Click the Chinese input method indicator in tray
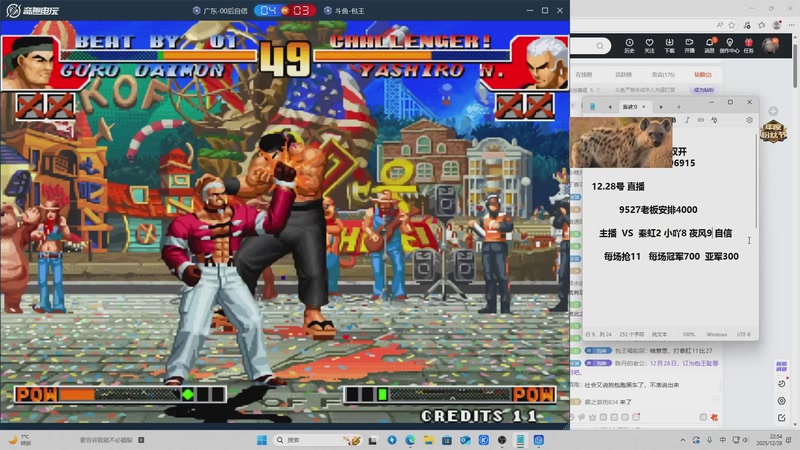 722,440
